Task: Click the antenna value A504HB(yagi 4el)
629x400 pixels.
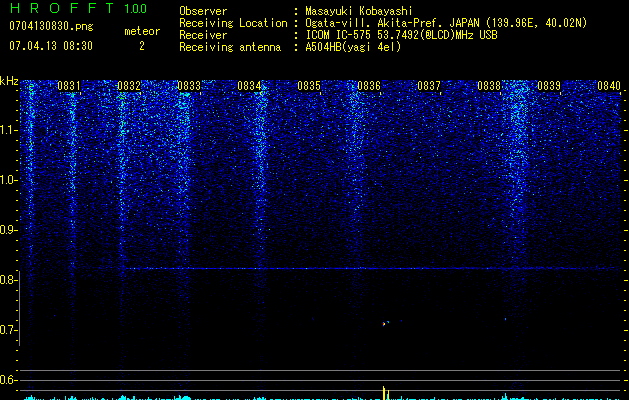Action: tap(353, 47)
